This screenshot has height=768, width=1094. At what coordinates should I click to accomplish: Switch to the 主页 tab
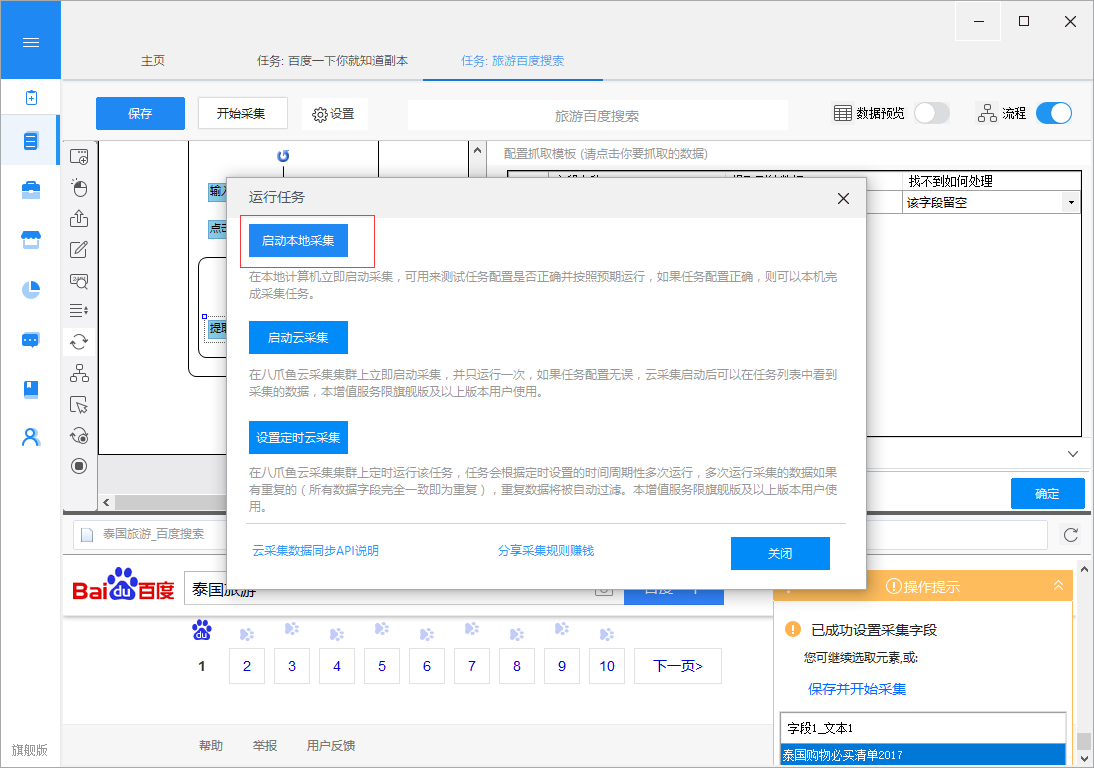[153, 61]
